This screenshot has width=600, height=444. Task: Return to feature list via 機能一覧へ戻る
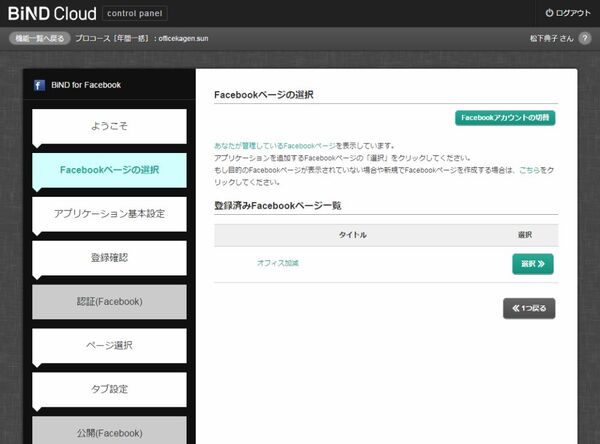coord(39,38)
